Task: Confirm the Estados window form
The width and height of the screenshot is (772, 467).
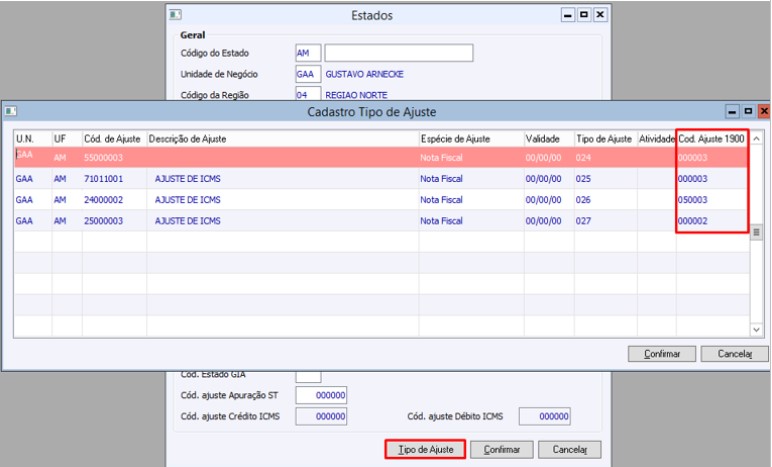Action: (502, 449)
